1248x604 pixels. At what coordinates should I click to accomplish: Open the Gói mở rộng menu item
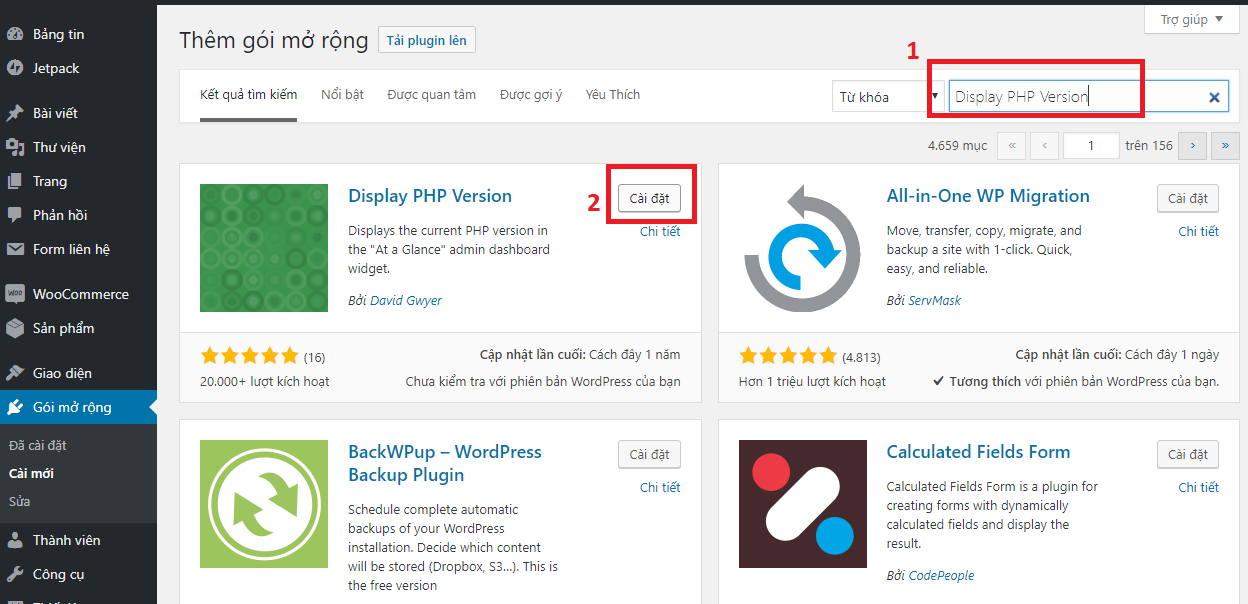(x=78, y=407)
